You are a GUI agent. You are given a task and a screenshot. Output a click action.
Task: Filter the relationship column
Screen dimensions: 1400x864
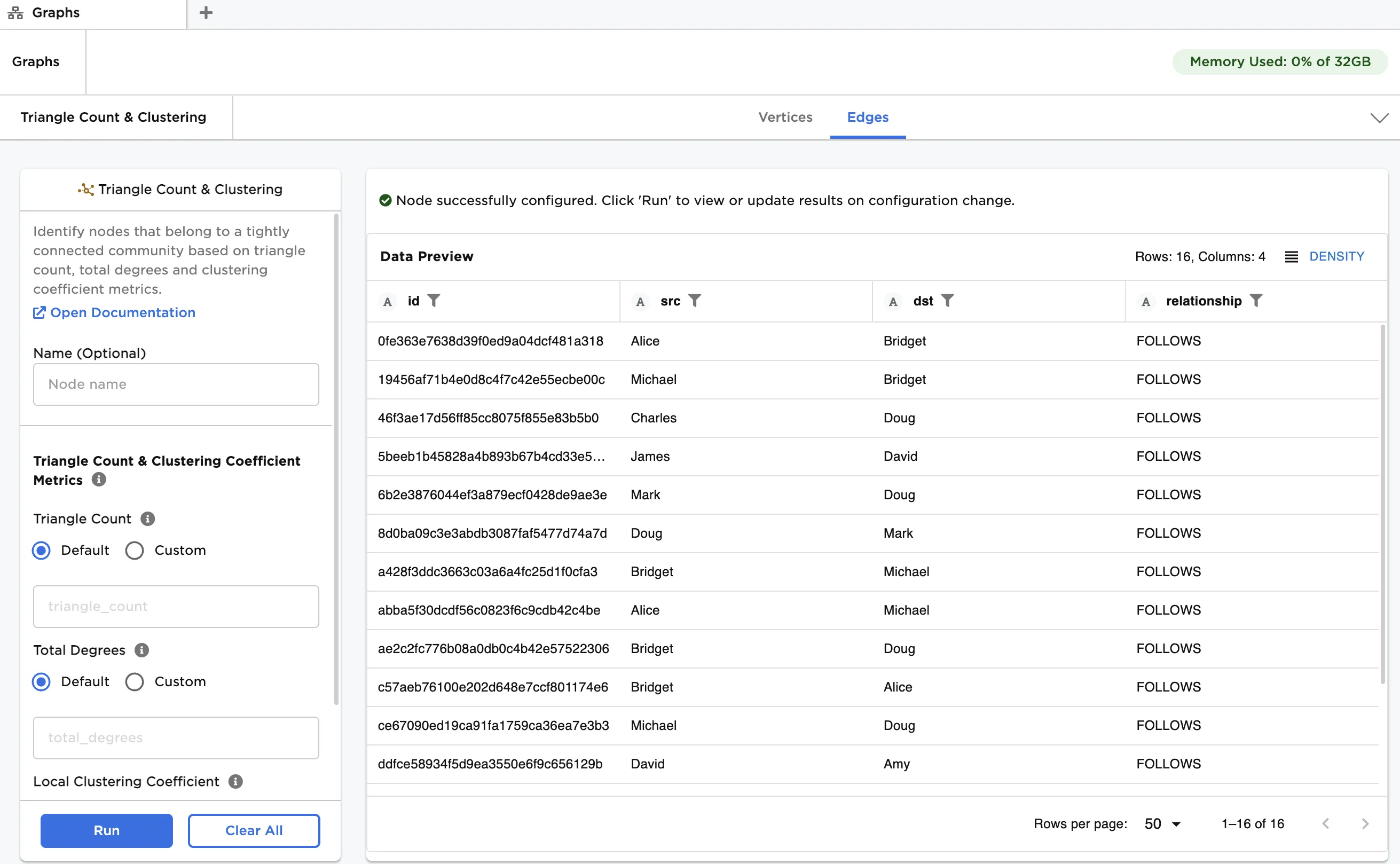1255,301
